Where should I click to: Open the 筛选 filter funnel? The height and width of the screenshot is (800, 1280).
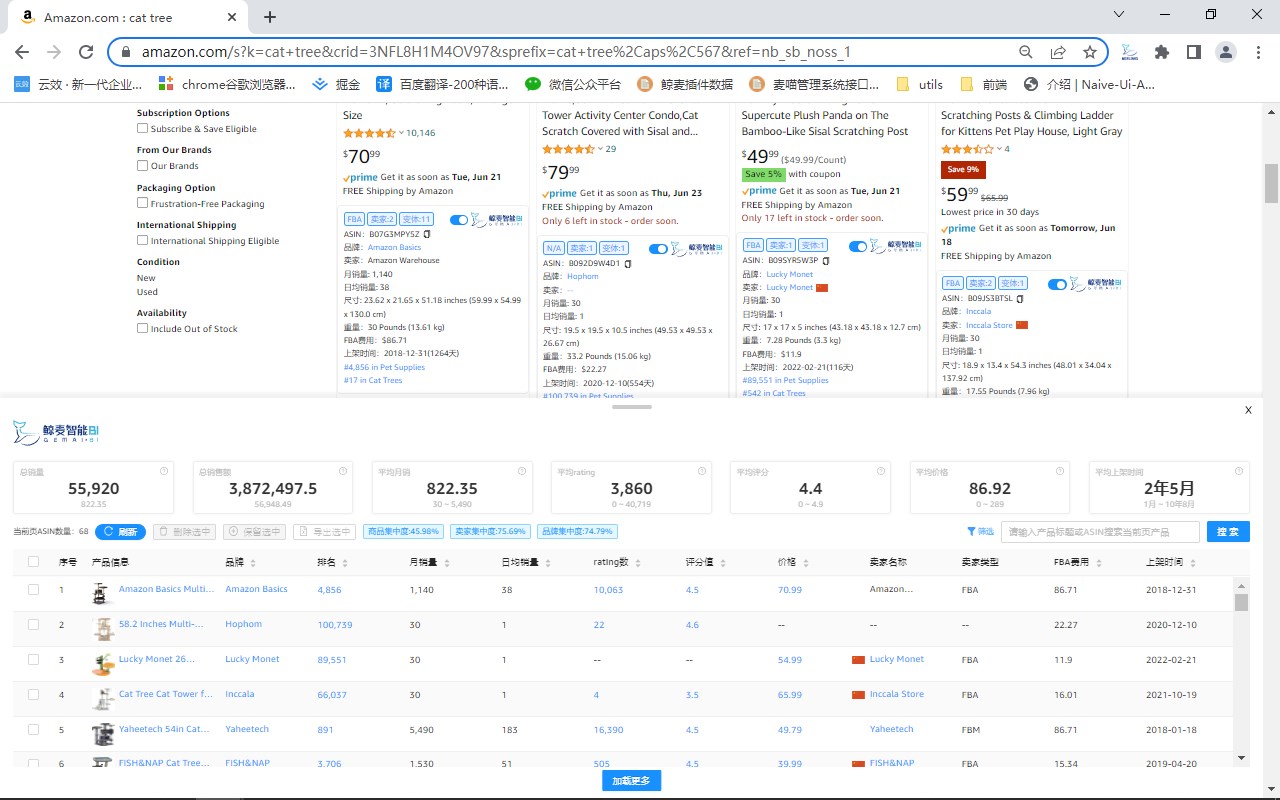(980, 532)
